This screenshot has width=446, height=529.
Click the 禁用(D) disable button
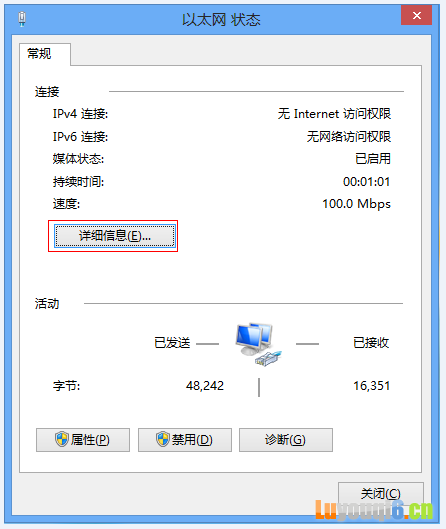pyautogui.click(x=185, y=440)
